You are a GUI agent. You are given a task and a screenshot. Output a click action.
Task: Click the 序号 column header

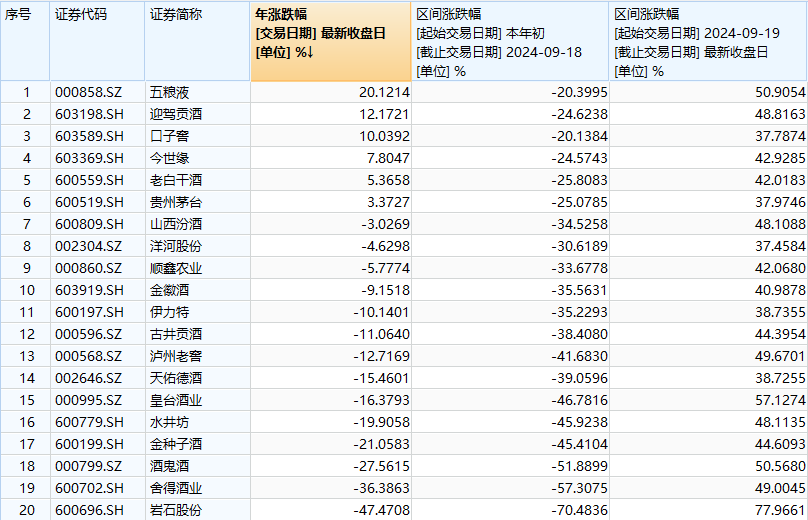point(25,41)
